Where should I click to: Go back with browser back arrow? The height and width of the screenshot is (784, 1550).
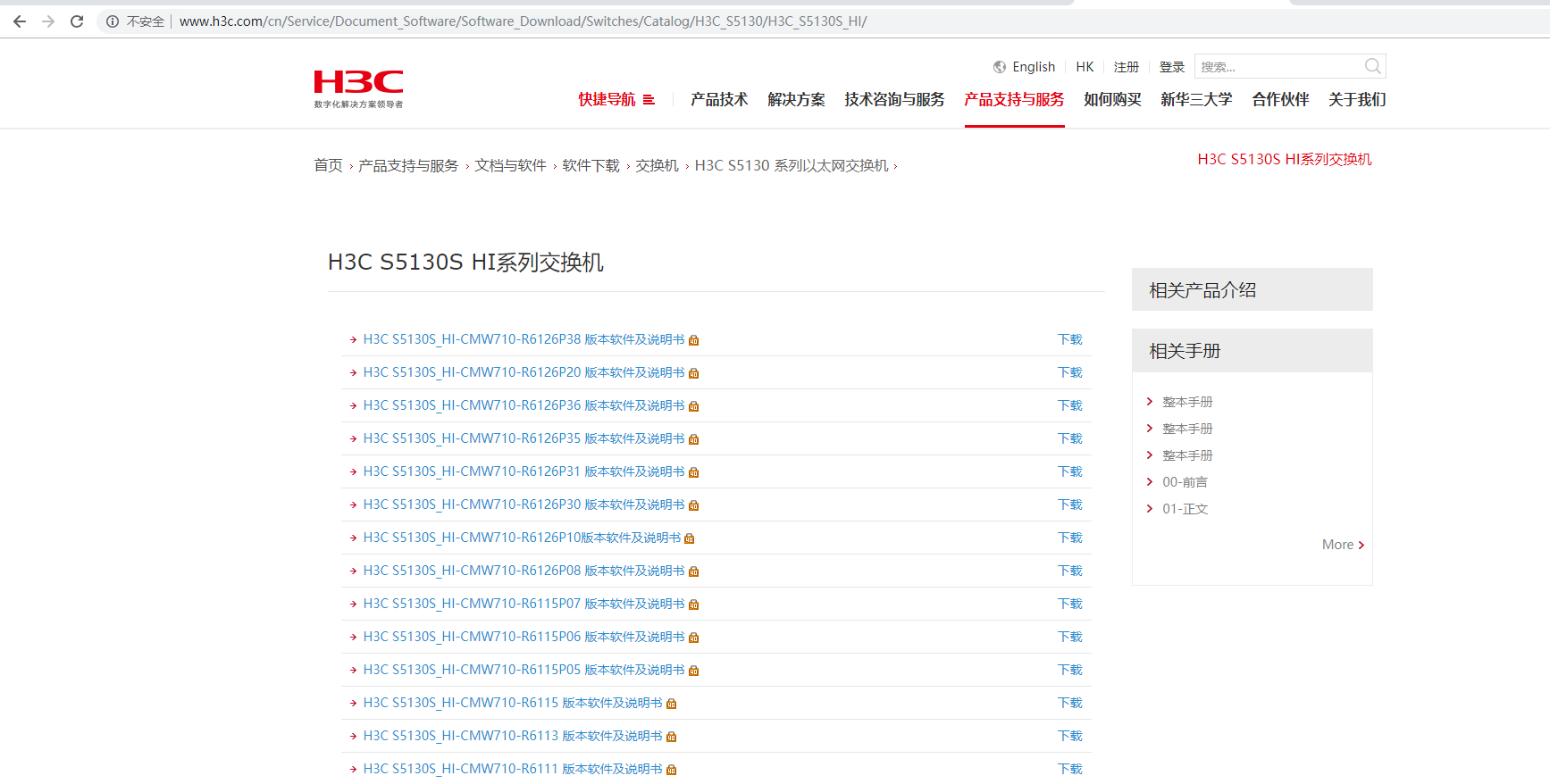[x=20, y=21]
